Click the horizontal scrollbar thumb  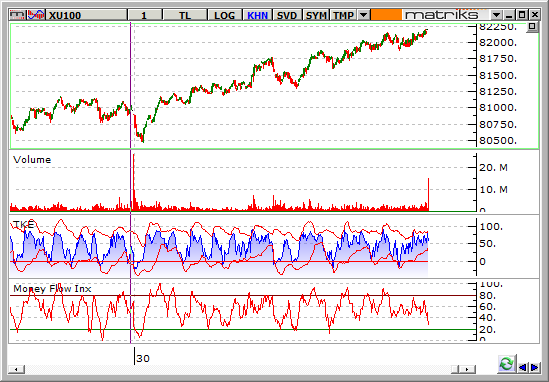(455, 369)
